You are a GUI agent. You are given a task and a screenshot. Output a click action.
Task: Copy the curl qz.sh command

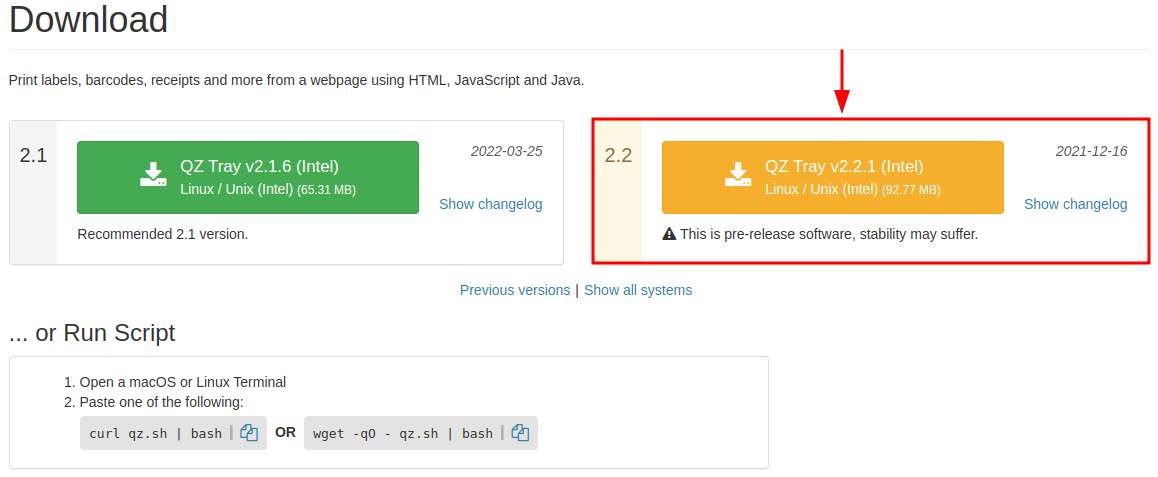click(x=249, y=433)
